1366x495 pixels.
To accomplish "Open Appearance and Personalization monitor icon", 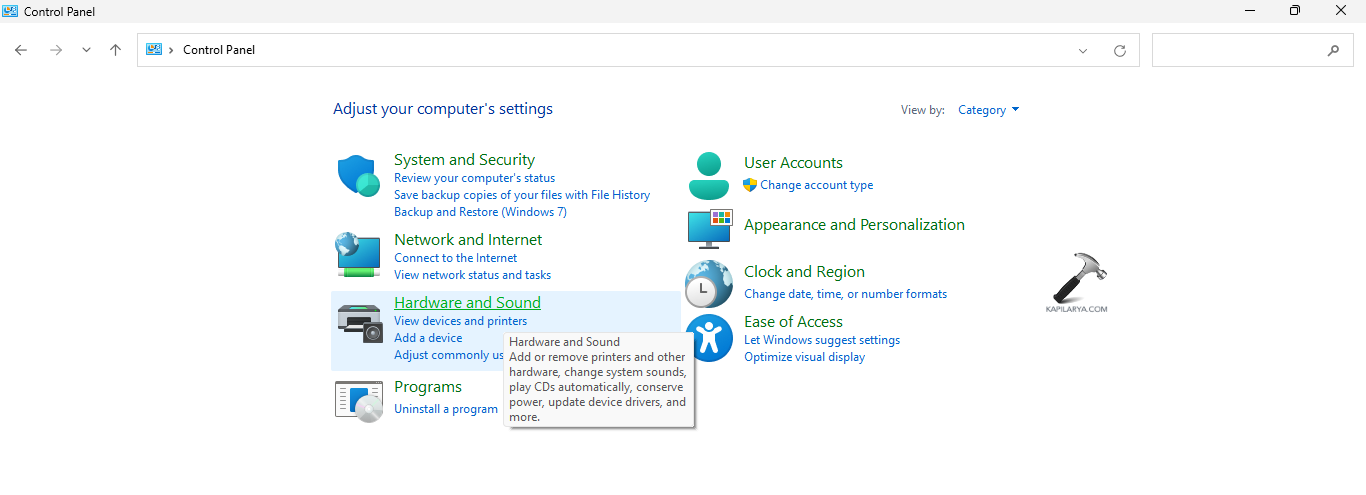I will click(710, 228).
